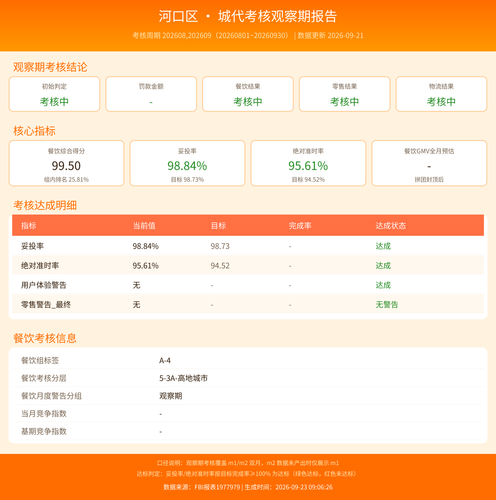
Task: Click 达成 status in the 用户体验警告 row
Action: 383,285
